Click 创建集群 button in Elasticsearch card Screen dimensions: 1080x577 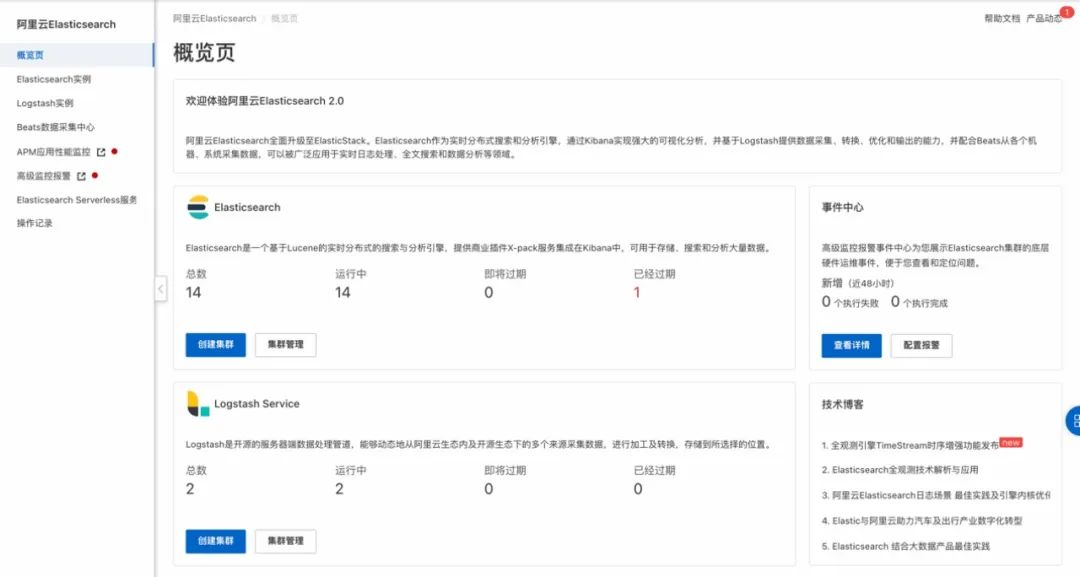point(216,345)
